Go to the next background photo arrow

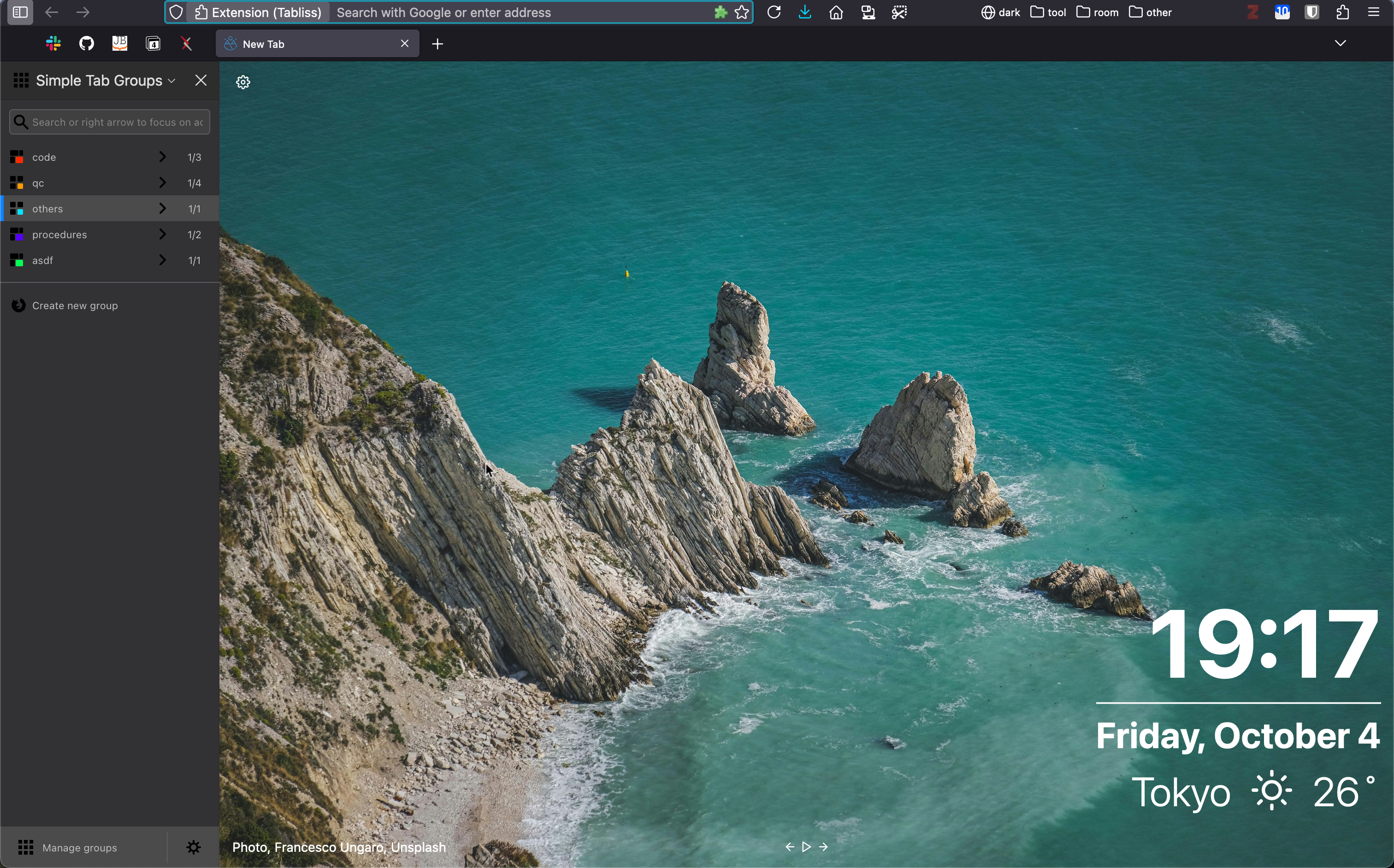(824, 847)
